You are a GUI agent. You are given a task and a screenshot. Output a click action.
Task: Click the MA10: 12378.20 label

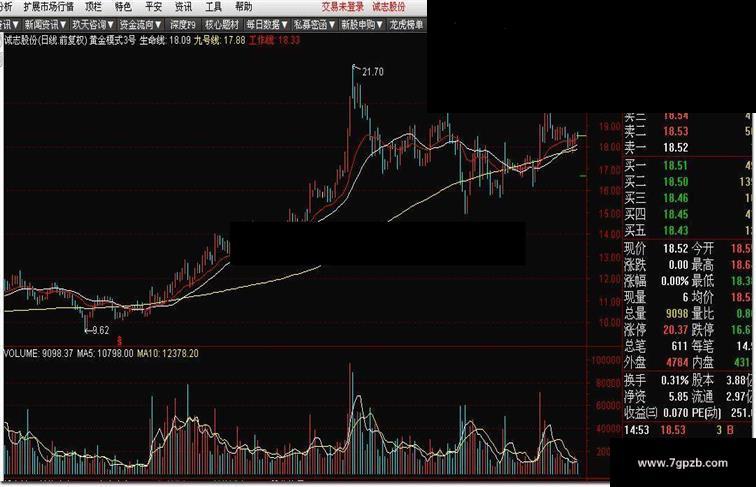(x=167, y=353)
